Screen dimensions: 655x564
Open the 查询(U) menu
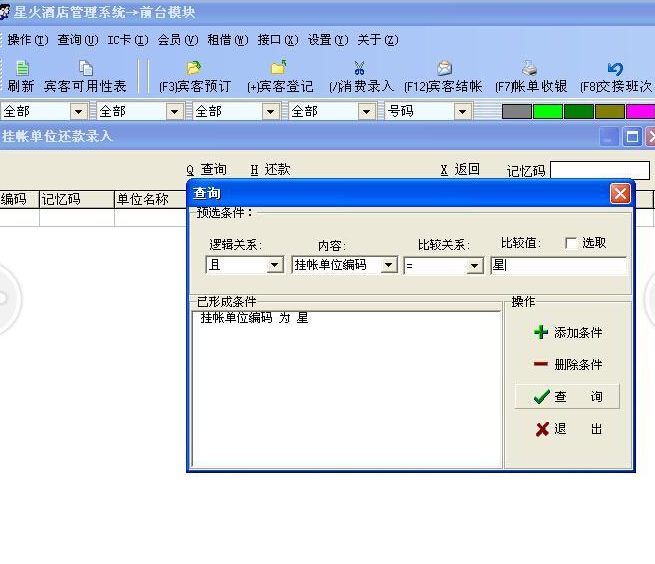(x=78, y=40)
